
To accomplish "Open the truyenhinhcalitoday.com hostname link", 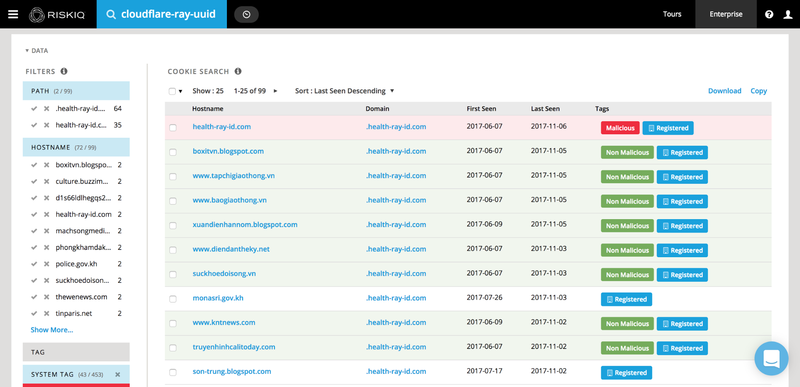I will [x=234, y=347].
